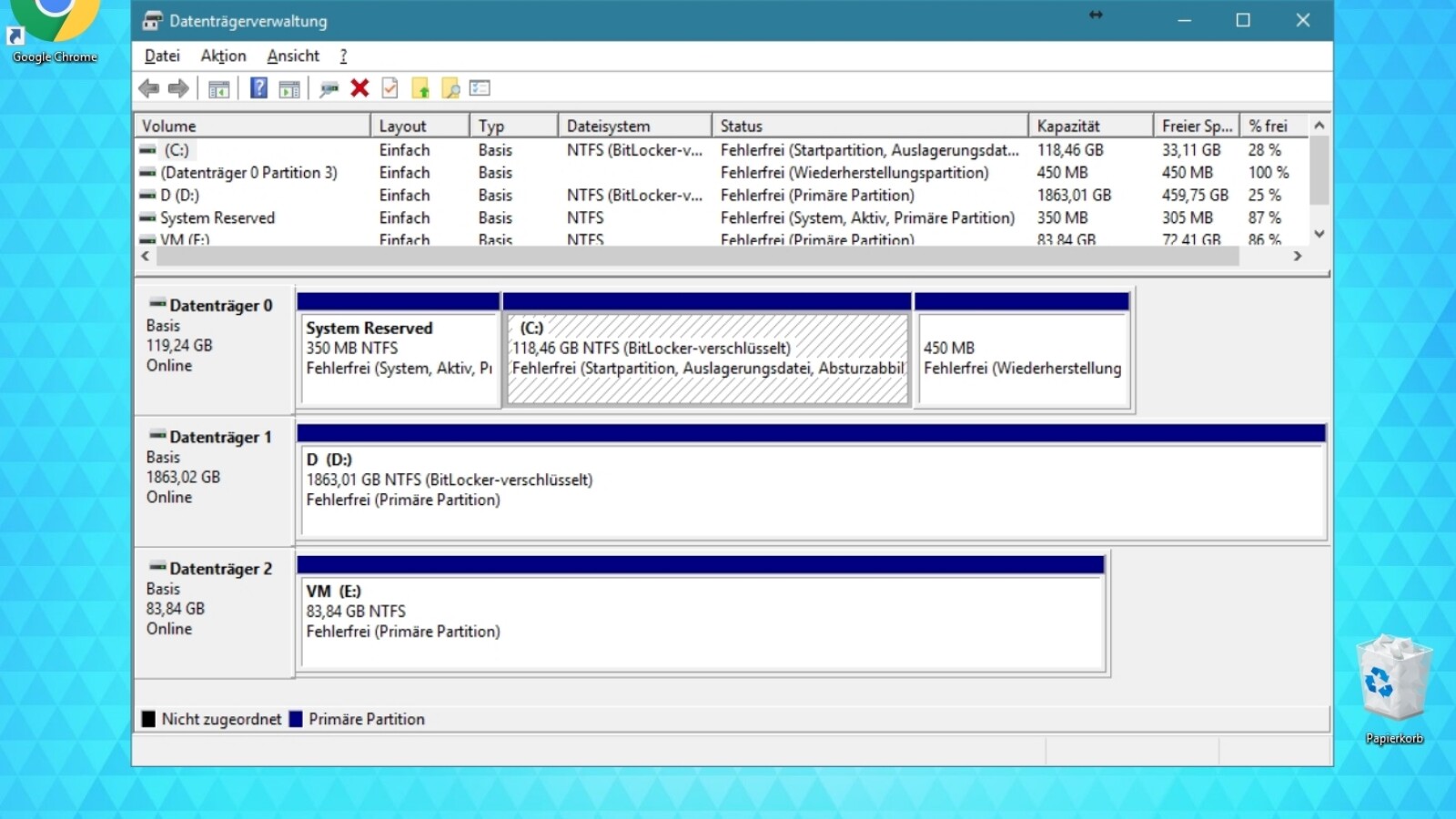
Task: Click the folder-with-up-arrow toolbar icon
Action: pos(420,87)
